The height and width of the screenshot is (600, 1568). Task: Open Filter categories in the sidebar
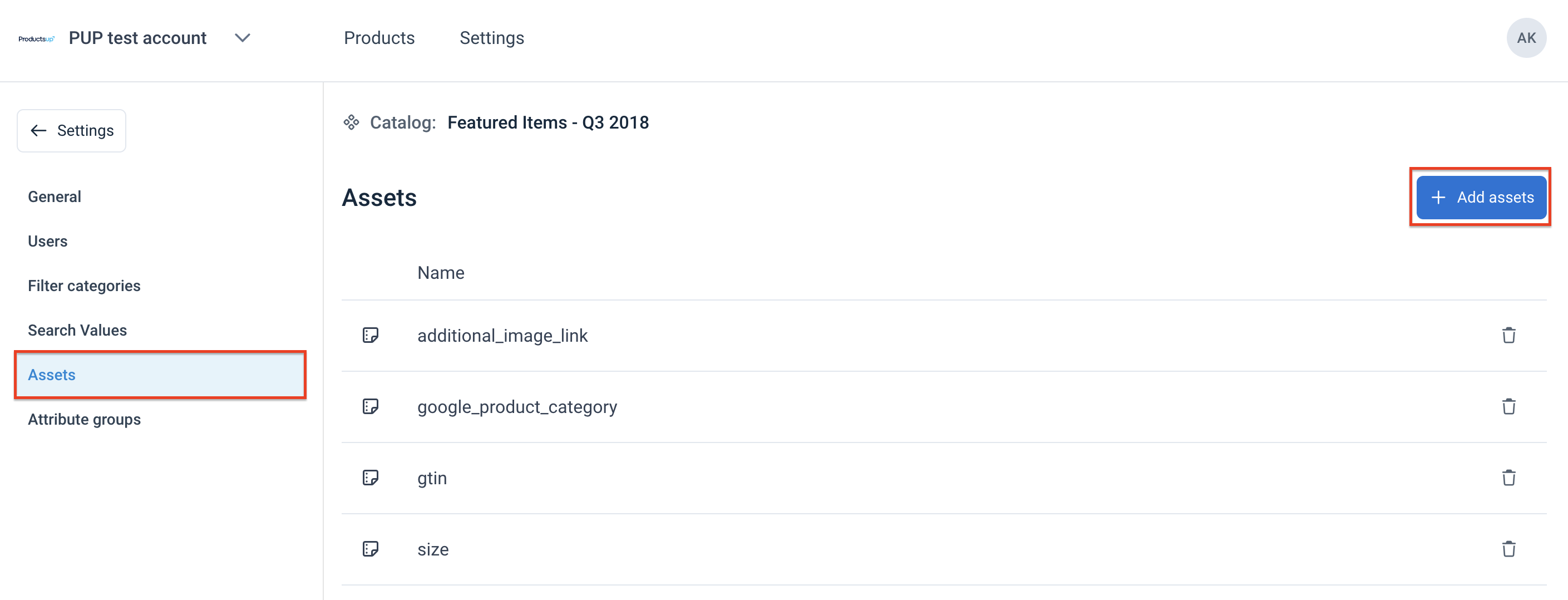(84, 285)
